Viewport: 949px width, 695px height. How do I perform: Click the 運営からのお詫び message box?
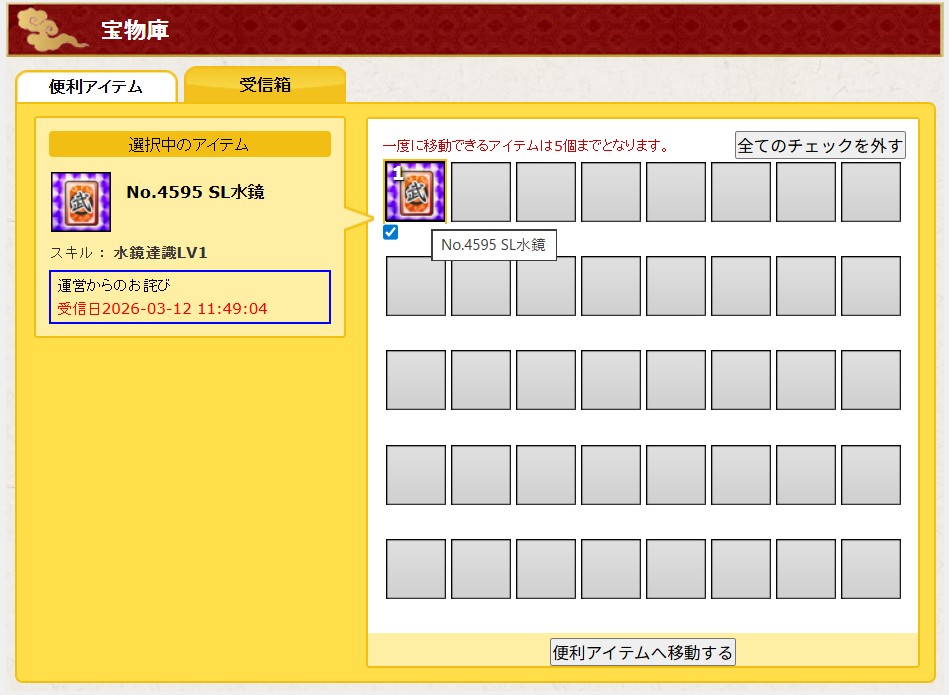(x=189, y=297)
